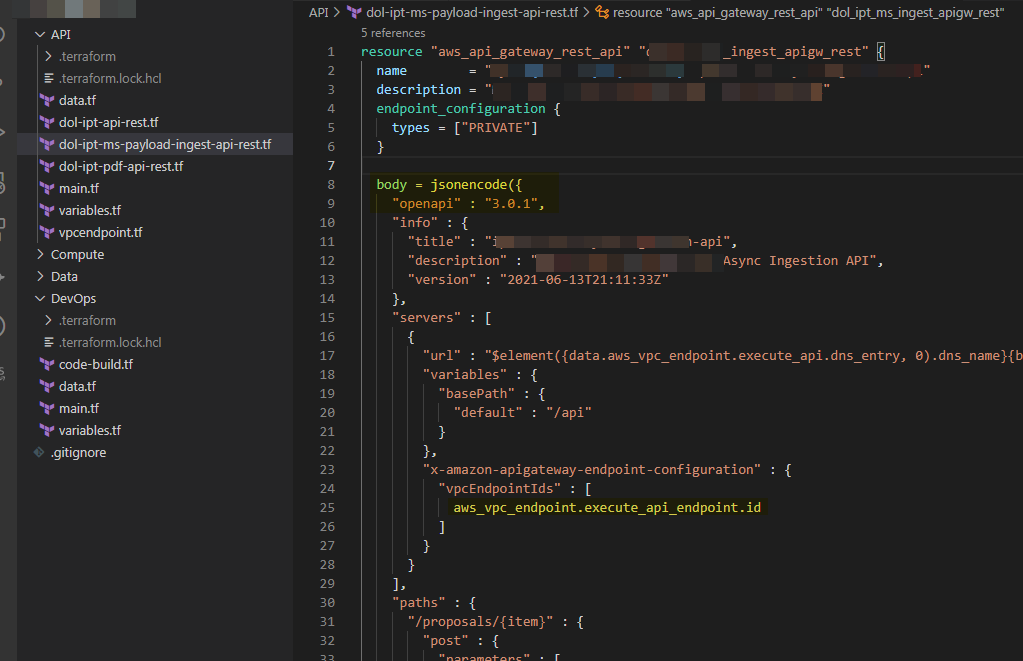1023x661 pixels.
Task: Open the "5 references" code lens link
Action: click(x=393, y=33)
